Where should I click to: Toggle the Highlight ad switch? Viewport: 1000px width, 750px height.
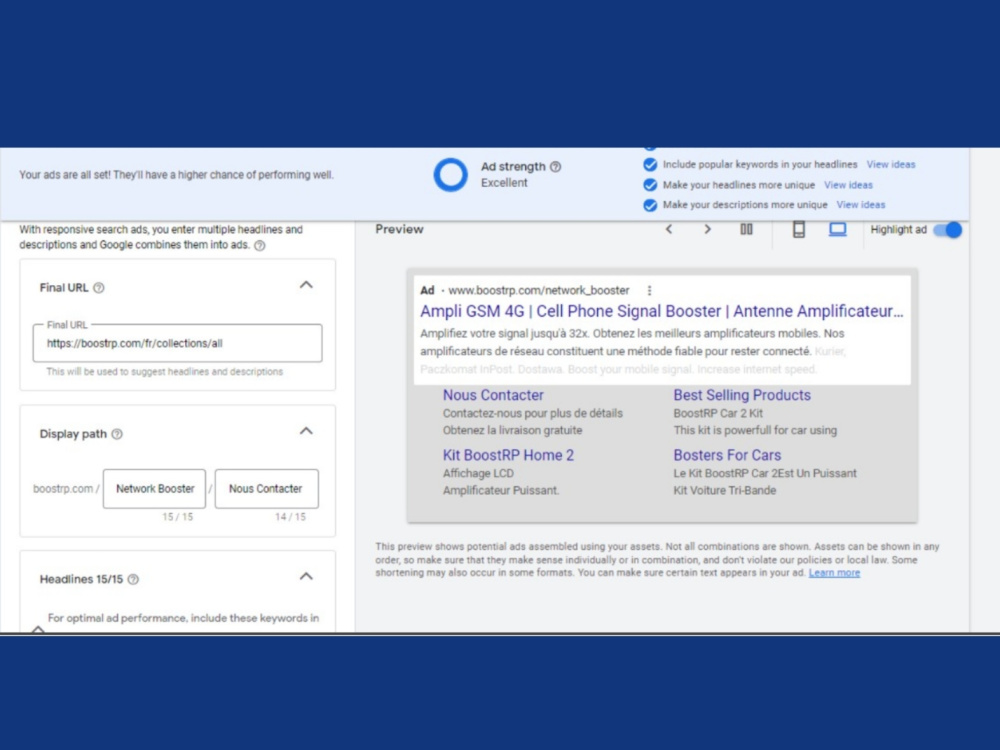pos(948,230)
